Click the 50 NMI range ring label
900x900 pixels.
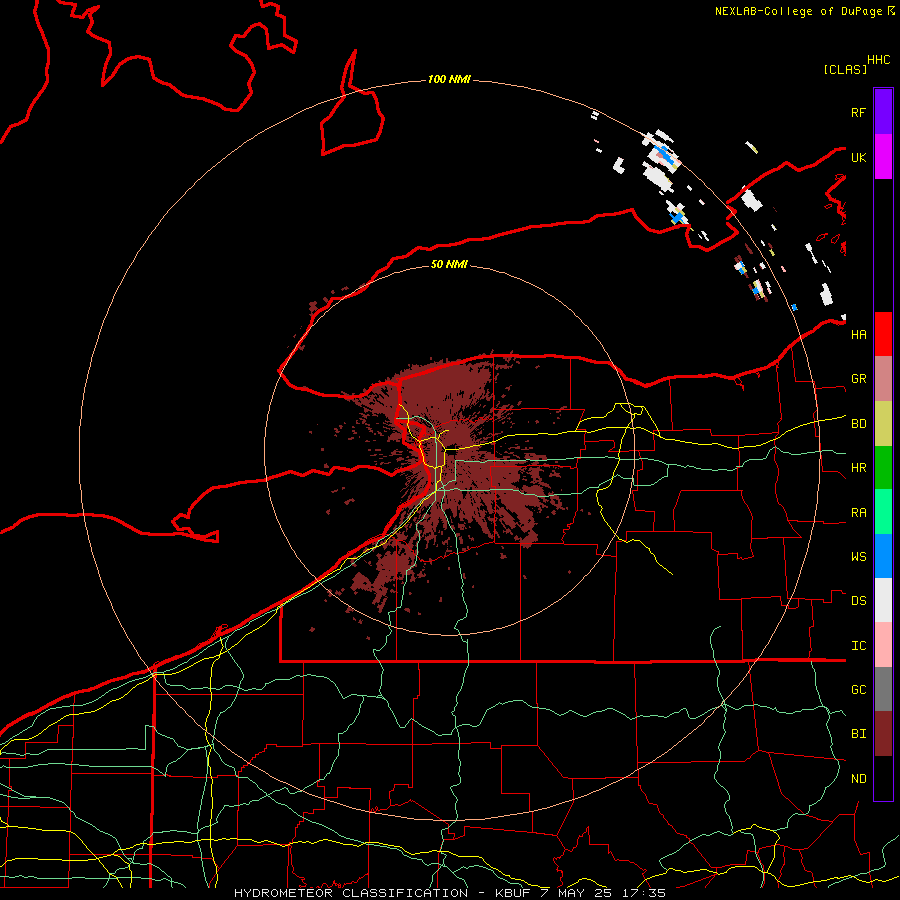[x=449, y=264]
